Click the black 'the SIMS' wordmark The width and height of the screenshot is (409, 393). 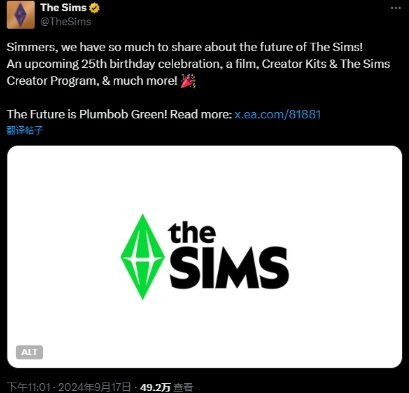[229, 256]
